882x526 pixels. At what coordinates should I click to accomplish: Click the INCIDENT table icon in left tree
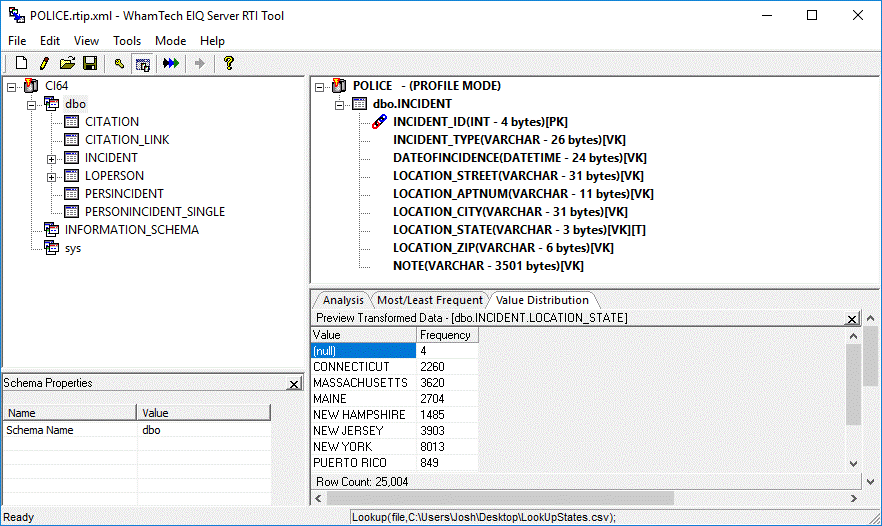(x=71, y=158)
